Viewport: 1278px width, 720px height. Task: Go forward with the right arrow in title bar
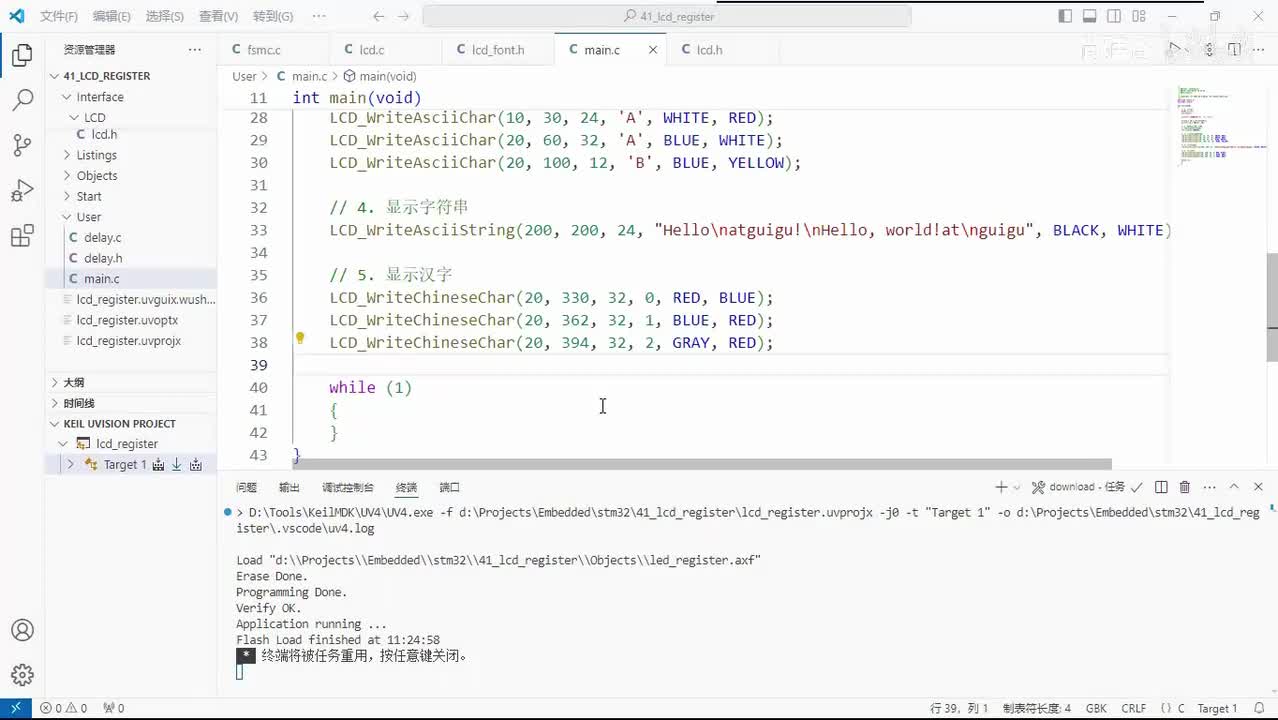(x=405, y=16)
